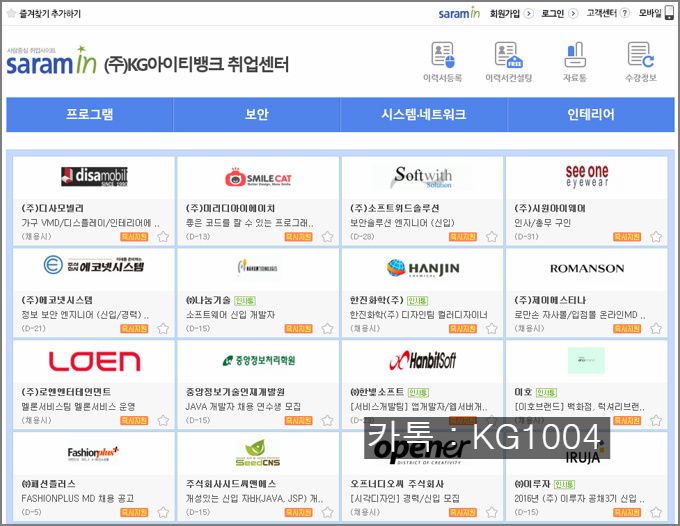The height and width of the screenshot is (526, 680).
Task: Open the SMILE CAT company logo
Action: click(x=258, y=177)
